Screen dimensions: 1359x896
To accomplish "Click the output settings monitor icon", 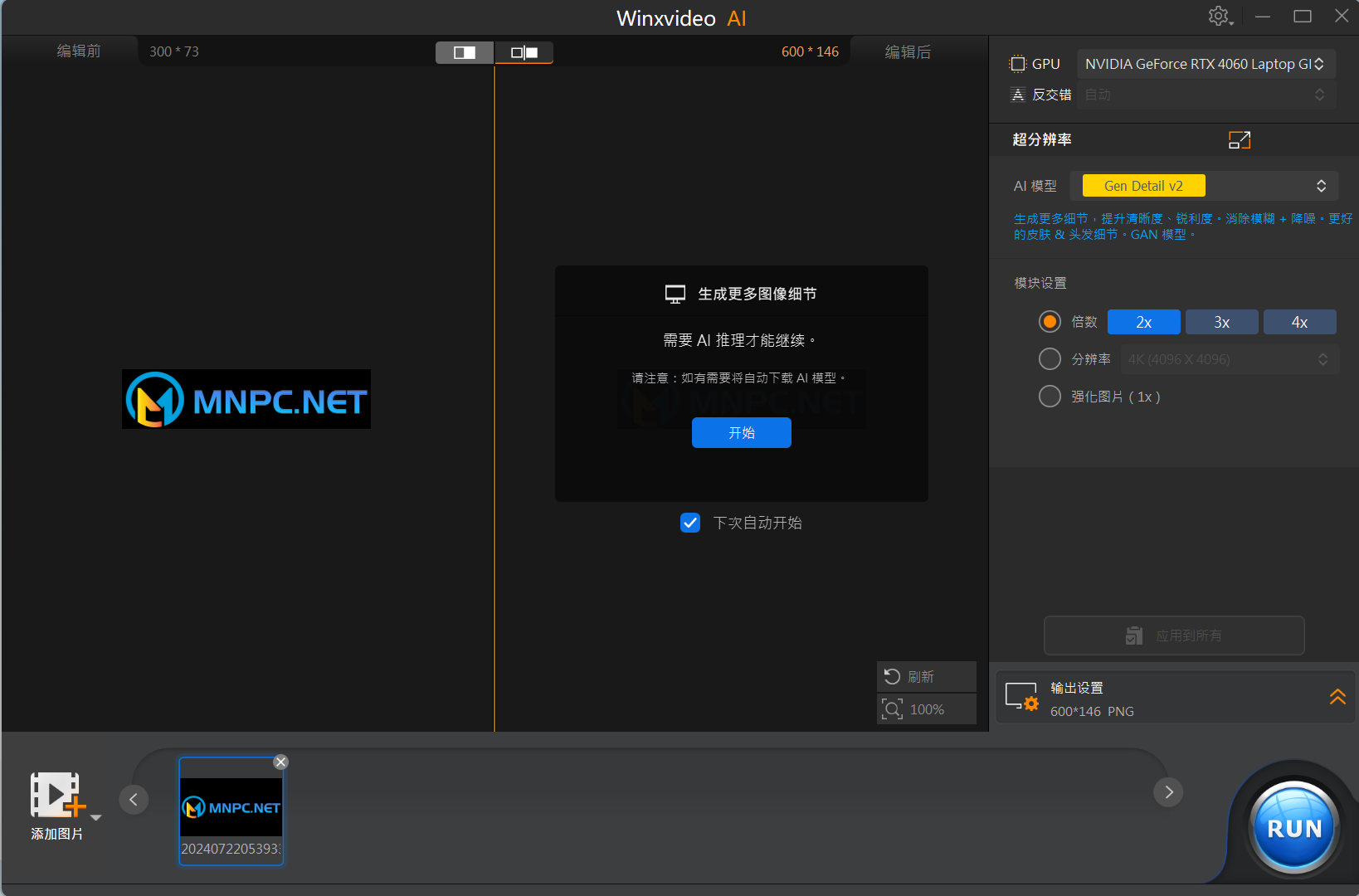I will click(1021, 697).
